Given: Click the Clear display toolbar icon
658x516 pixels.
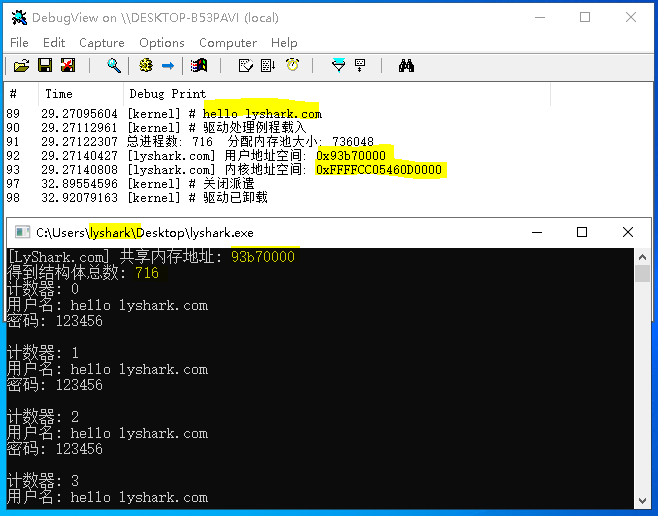Looking at the screenshot, I should (x=245, y=65).
